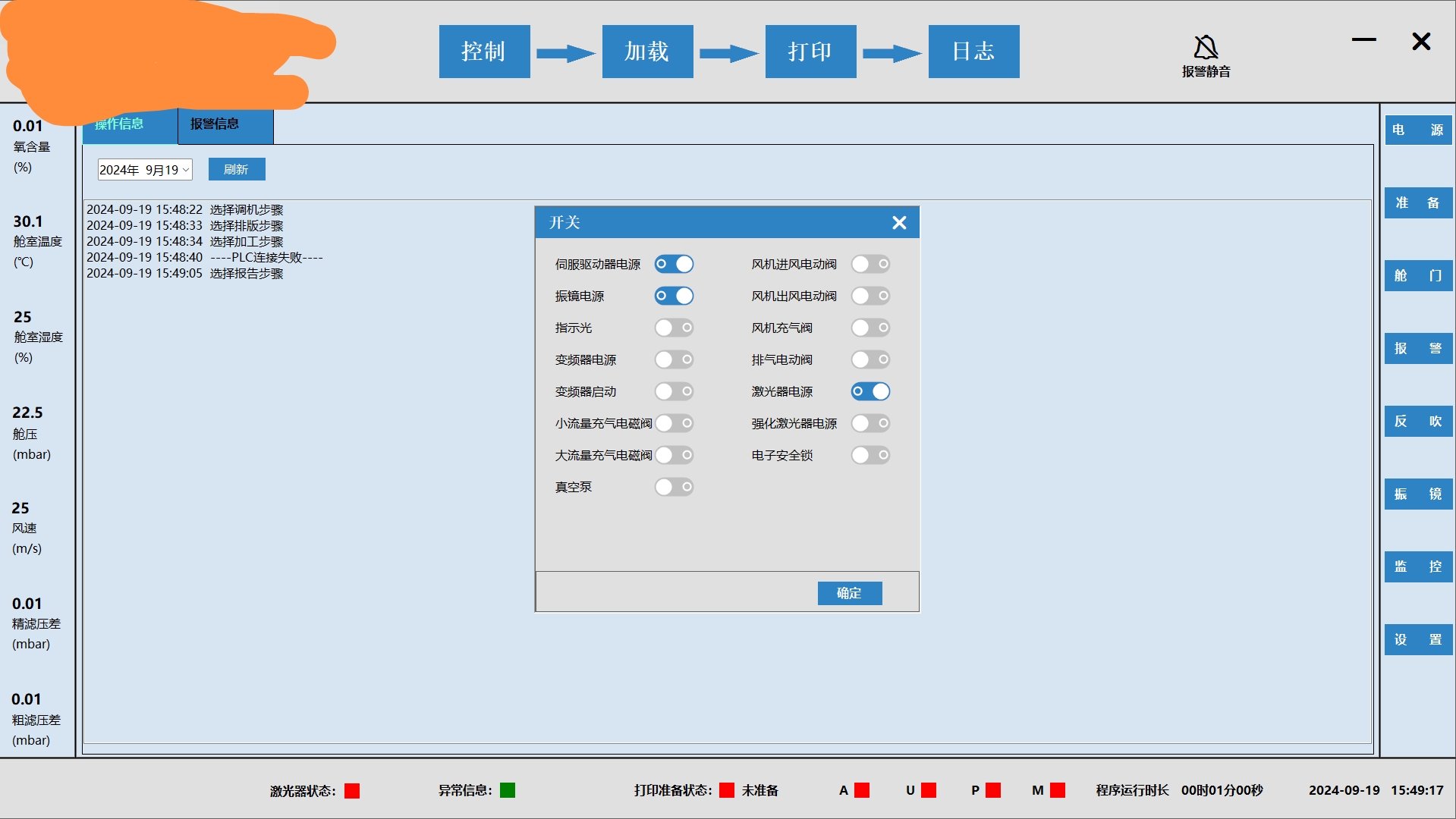Toggle 大流量充气电磁阀 switch

pyautogui.click(x=674, y=455)
